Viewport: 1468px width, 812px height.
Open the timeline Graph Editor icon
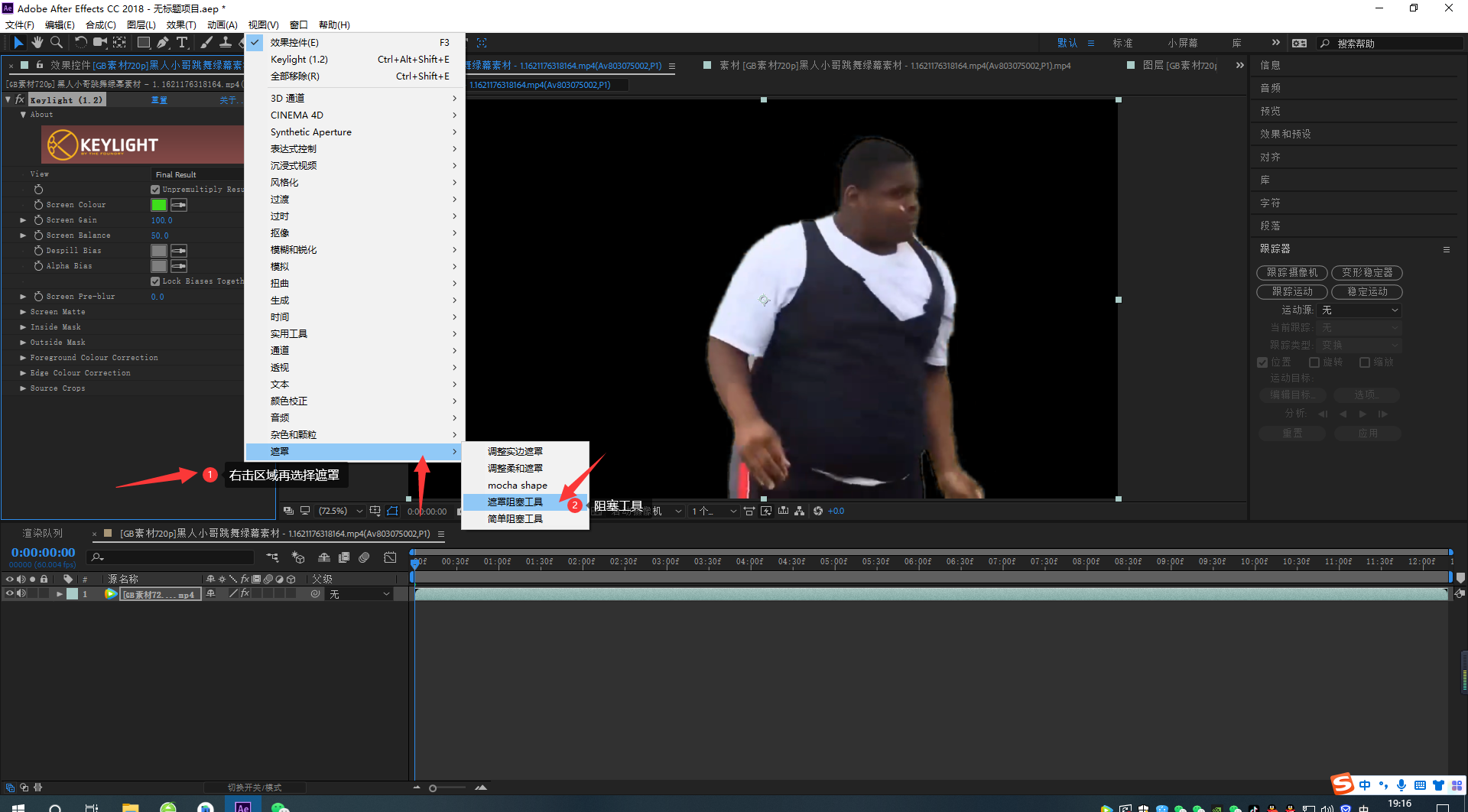pos(391,557)
